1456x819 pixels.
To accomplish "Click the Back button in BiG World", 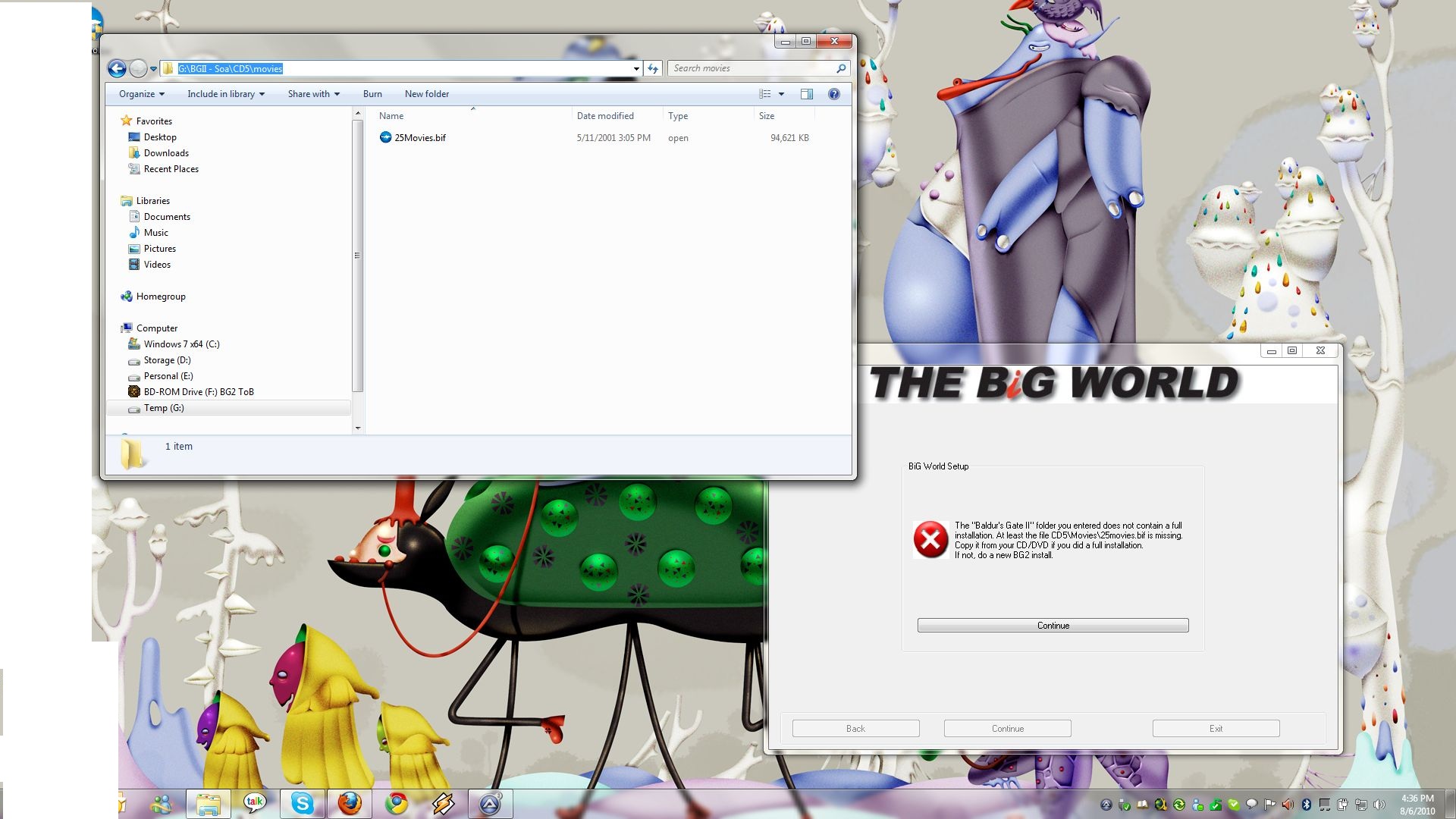I will tap(855, 729).
